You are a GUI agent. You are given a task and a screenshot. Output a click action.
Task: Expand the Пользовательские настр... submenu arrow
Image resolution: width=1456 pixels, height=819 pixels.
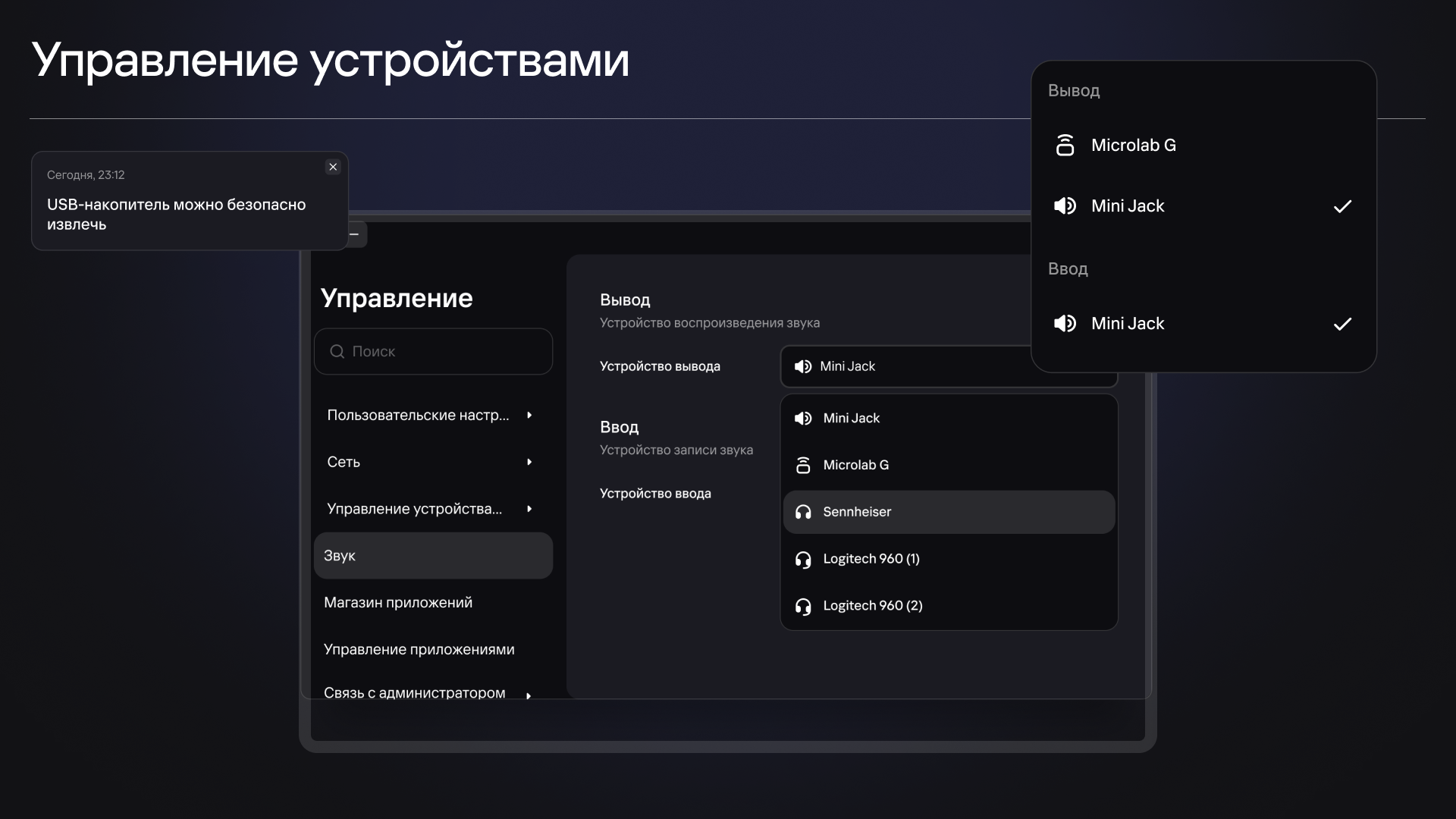click(x=529, y=415)
